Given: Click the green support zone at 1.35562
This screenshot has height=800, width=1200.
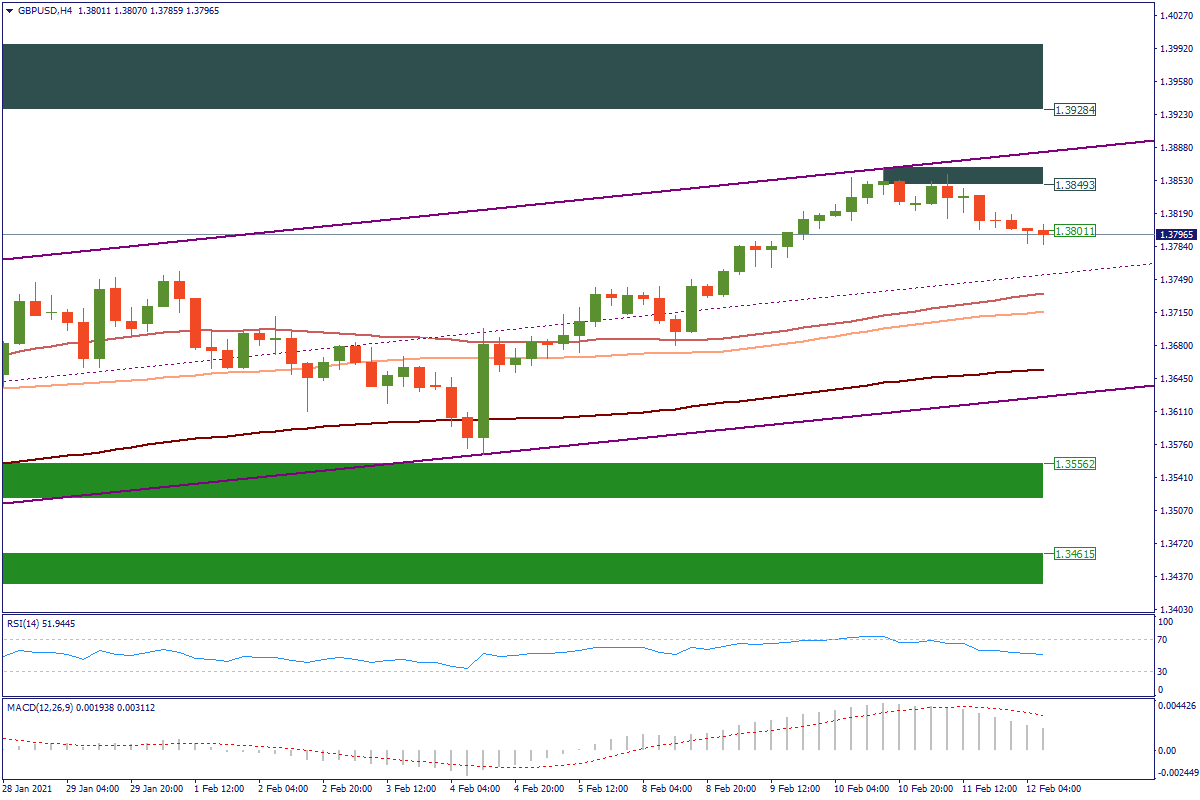Looking at the screenshot, I should click(522, 480).
